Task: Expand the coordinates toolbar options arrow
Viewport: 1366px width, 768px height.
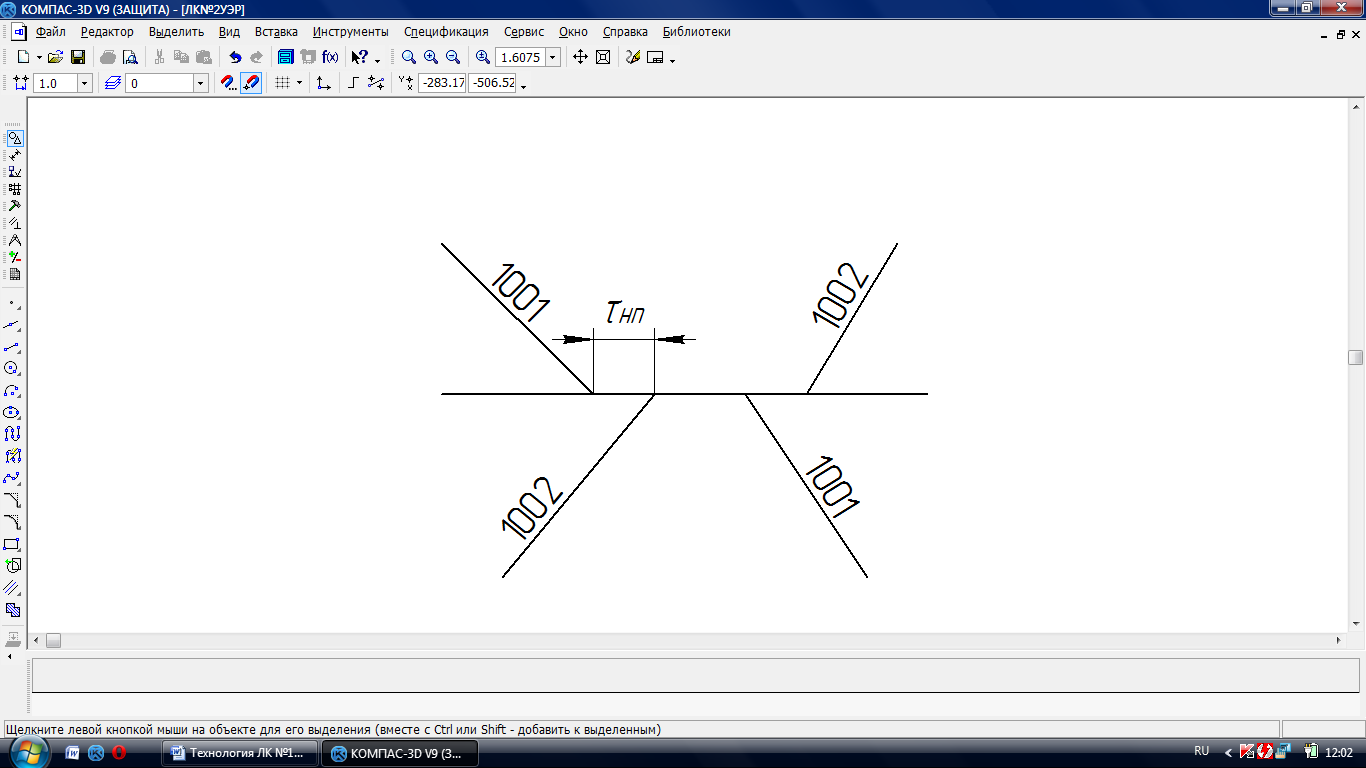Action: click(x=524, y=87)
